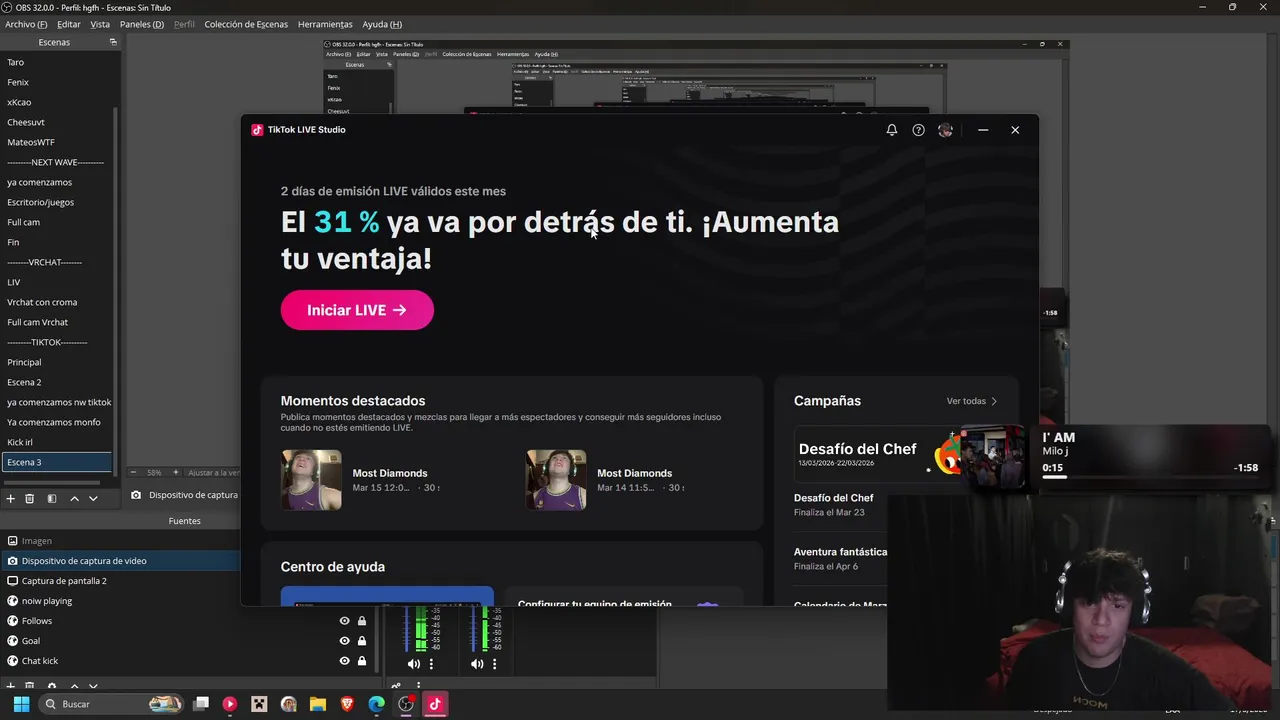
Task: Open OBS Studio from the taskbar
Action: point(406,704)
